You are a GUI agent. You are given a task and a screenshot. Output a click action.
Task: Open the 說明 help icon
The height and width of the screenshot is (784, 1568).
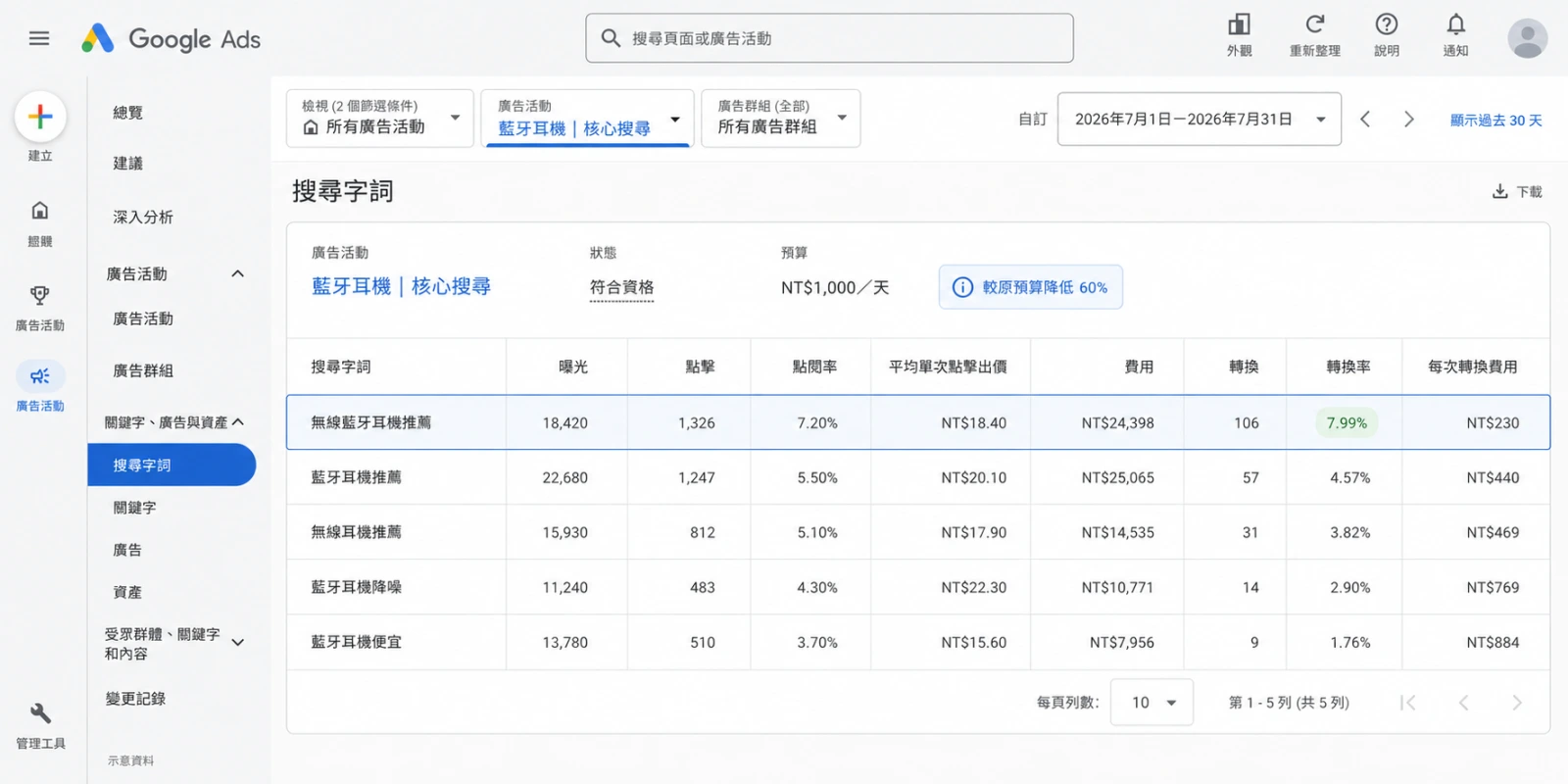[x=1386, y=24]
